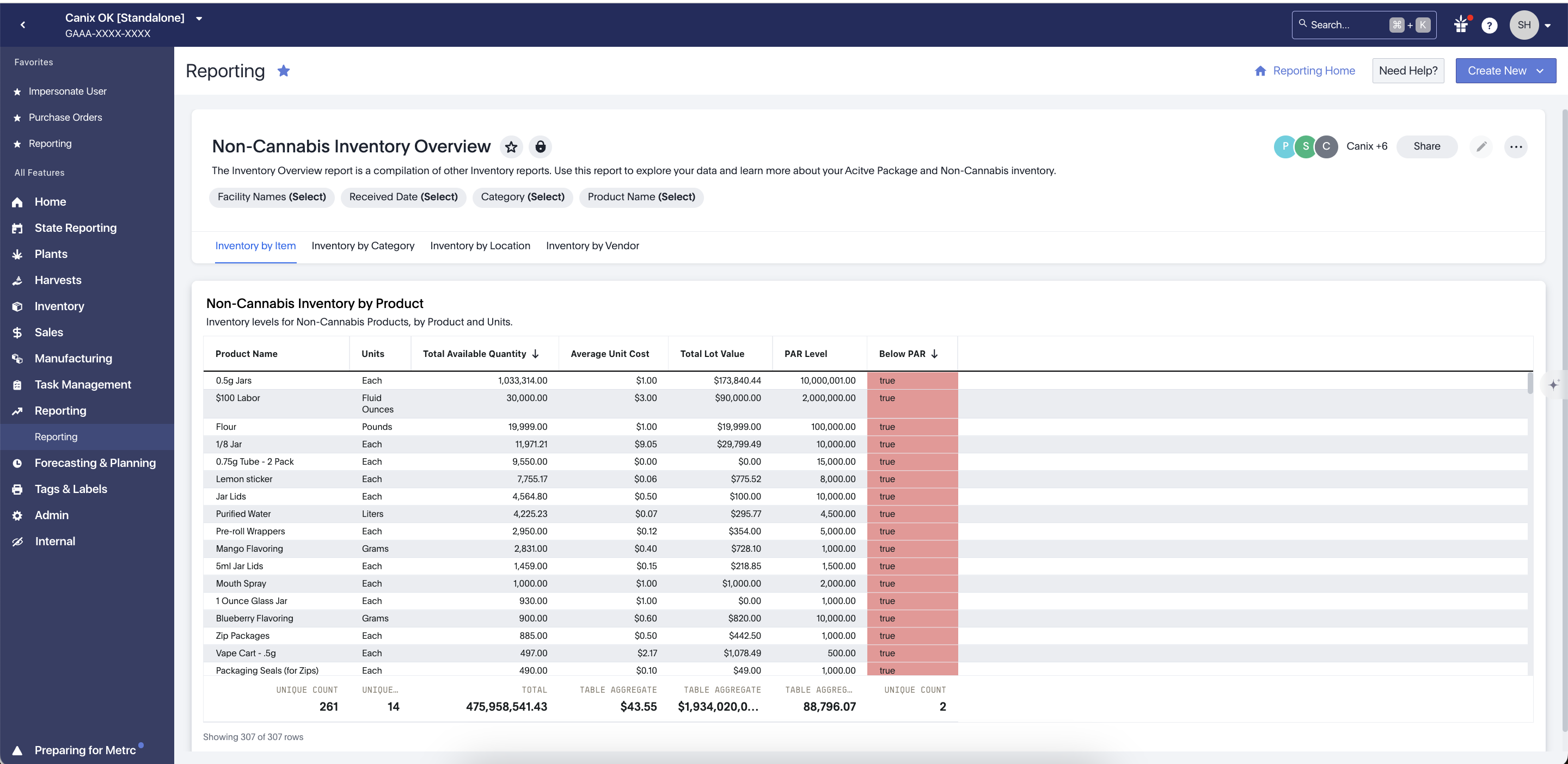Open the Canix OK facility switcher dropdown
The height and width of the screenshot is (764, 1568).
(x=198, y=19)
